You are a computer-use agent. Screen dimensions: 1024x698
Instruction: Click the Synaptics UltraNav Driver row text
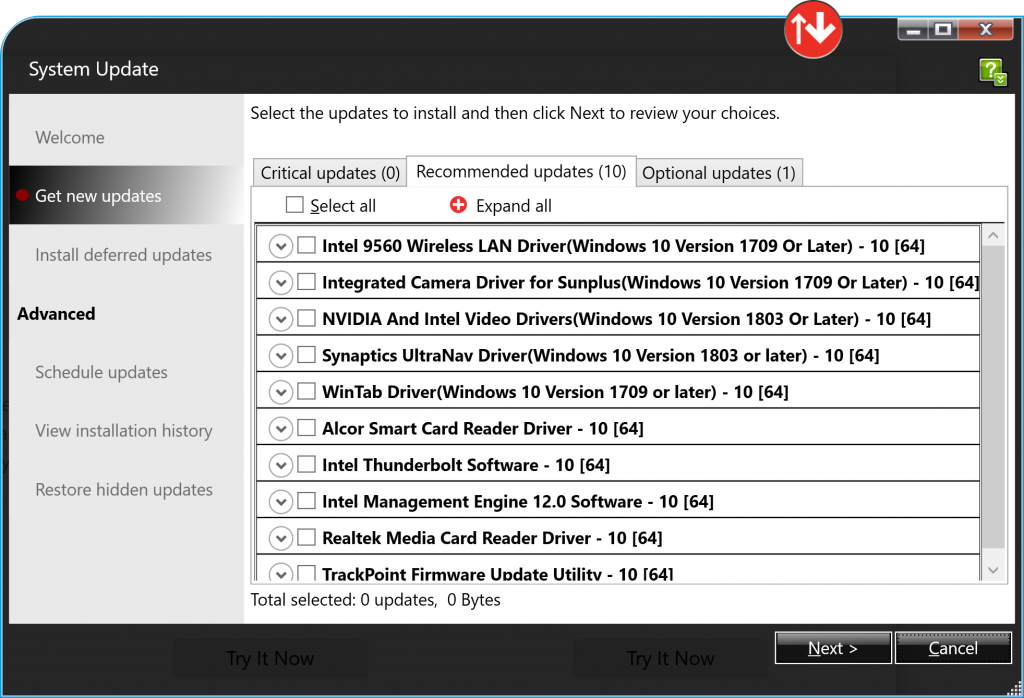click(x=601, y=355)
